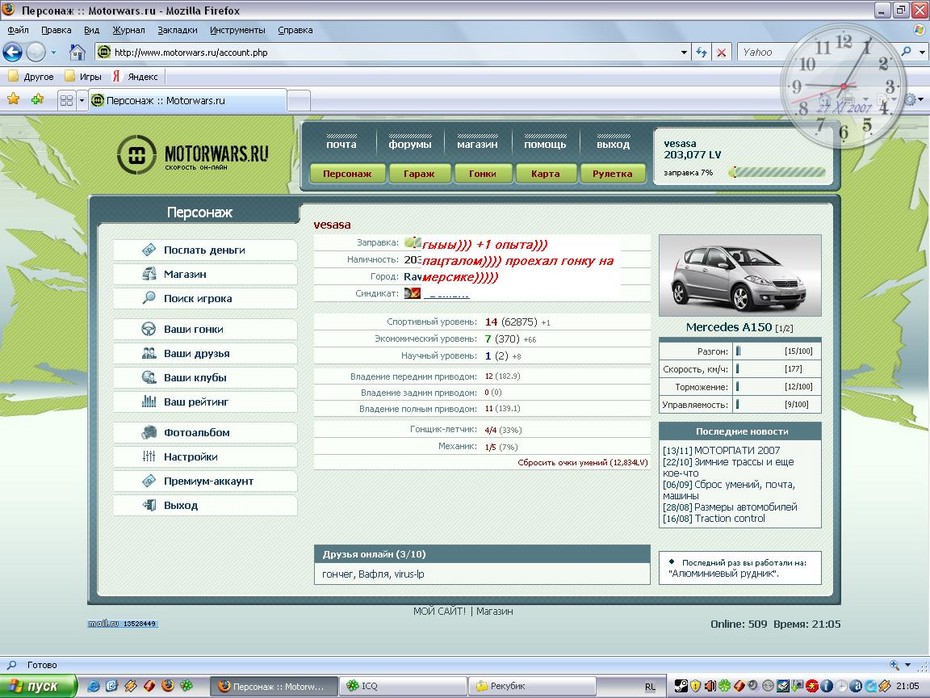
Task: Open the Журнал menu
Action: (129, 30)
